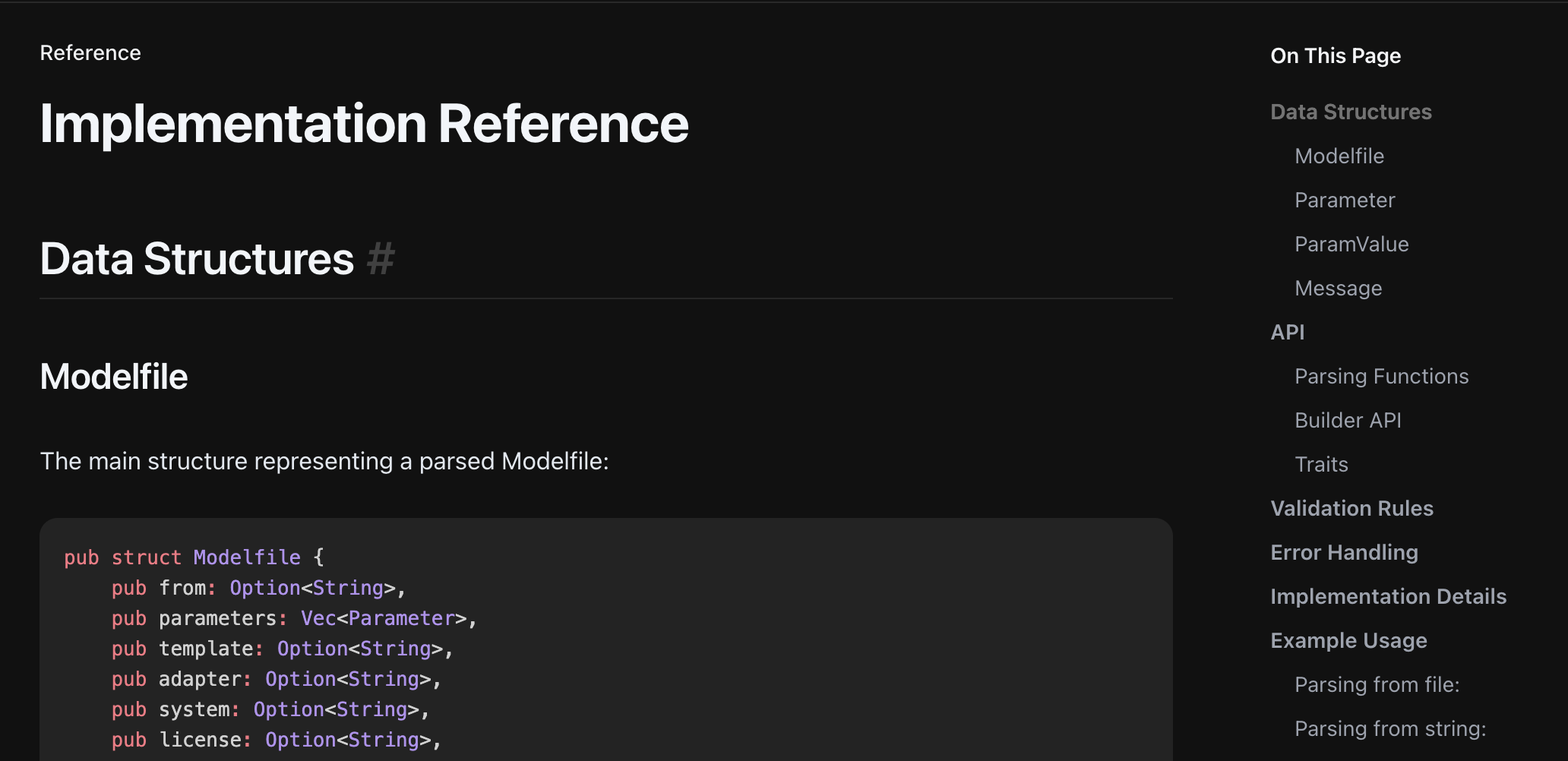Viewport: 1568px width, 761px height.
Task: Click the Modelfile heading above the code
Action: [x=114, y=376]
